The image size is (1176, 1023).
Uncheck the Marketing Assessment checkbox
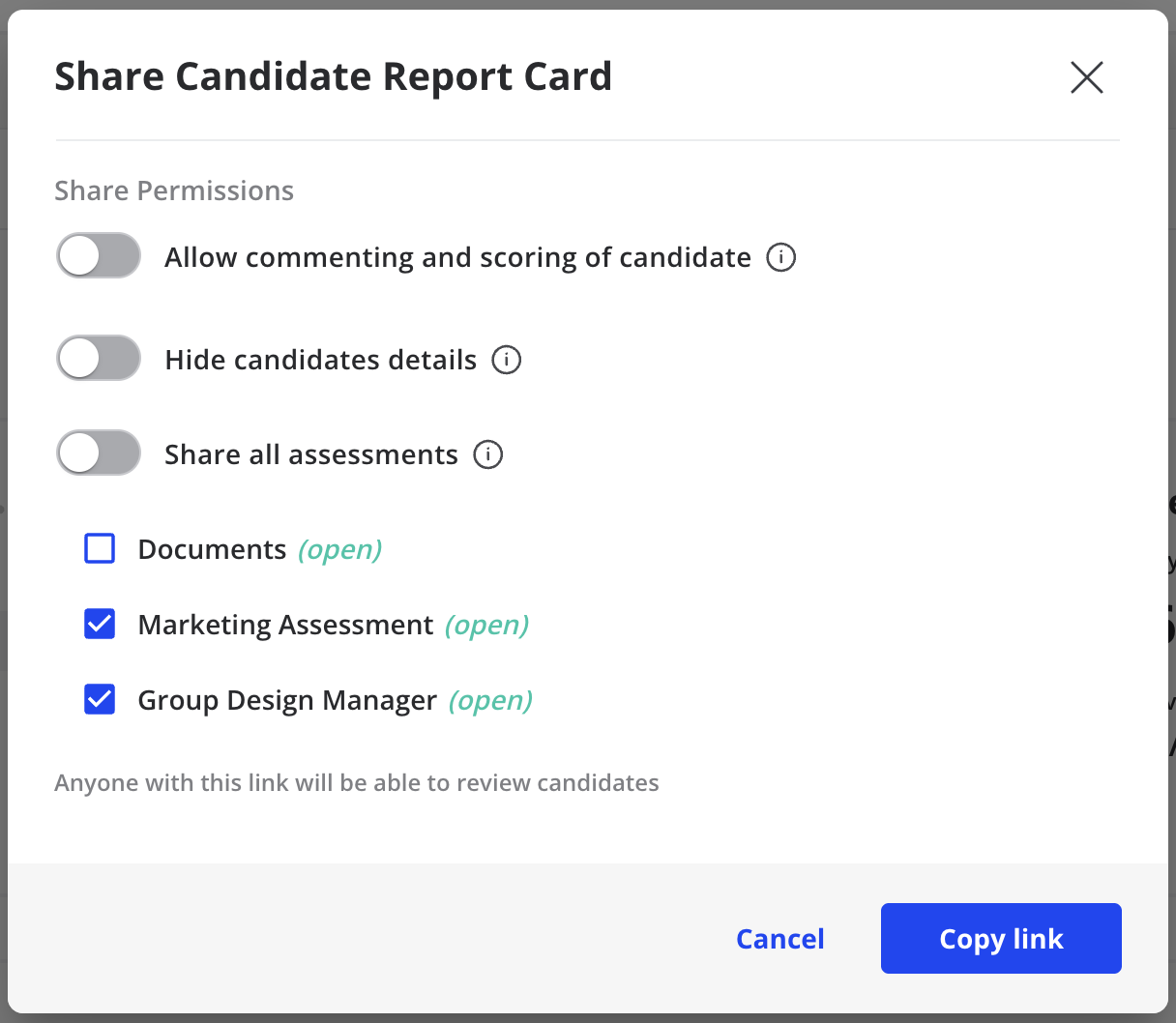[x=100, y=624]
